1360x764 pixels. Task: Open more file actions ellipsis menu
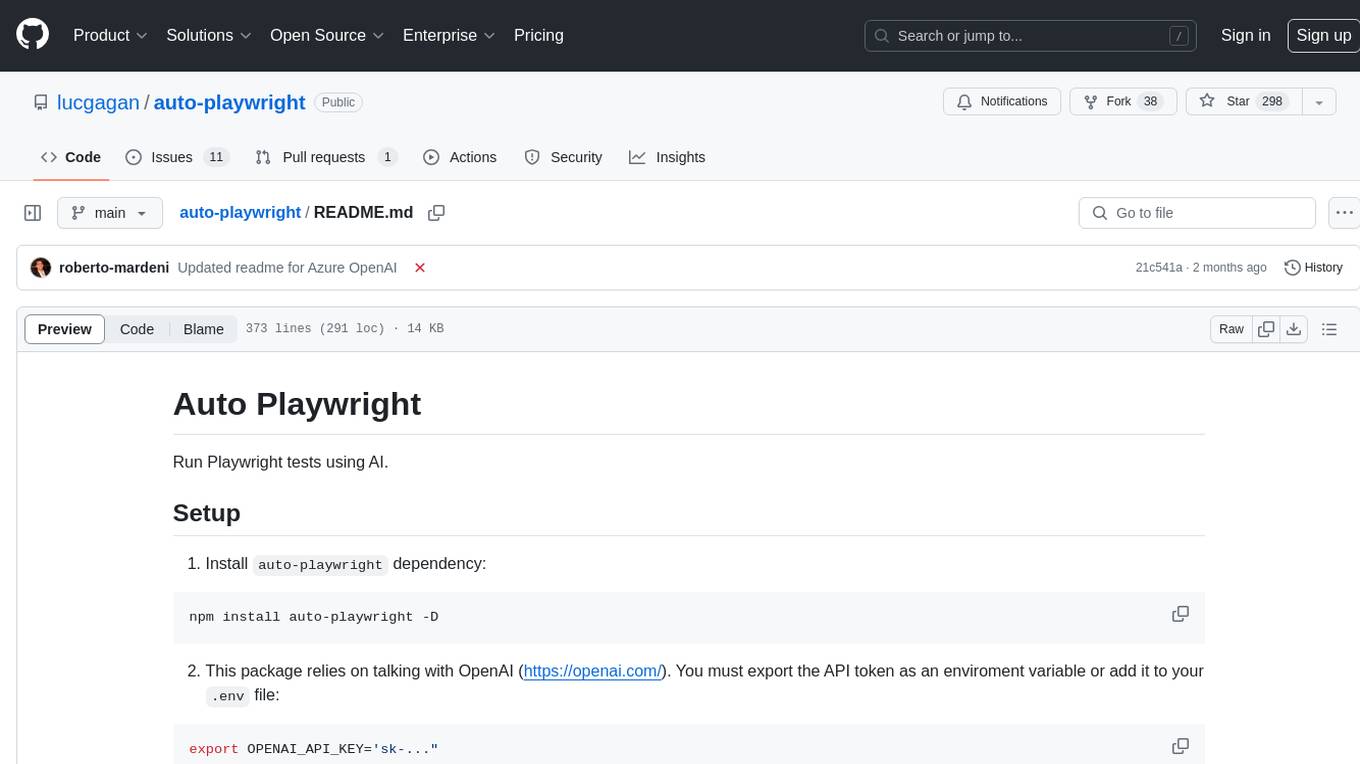pyautogui.click(x=1345, y=213)
